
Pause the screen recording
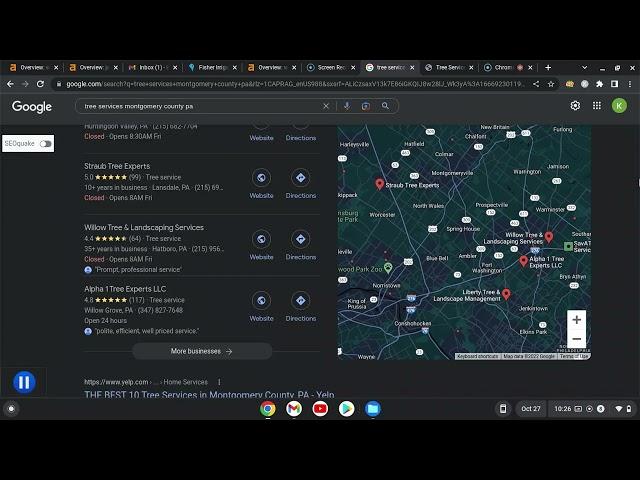coord(24,382)
